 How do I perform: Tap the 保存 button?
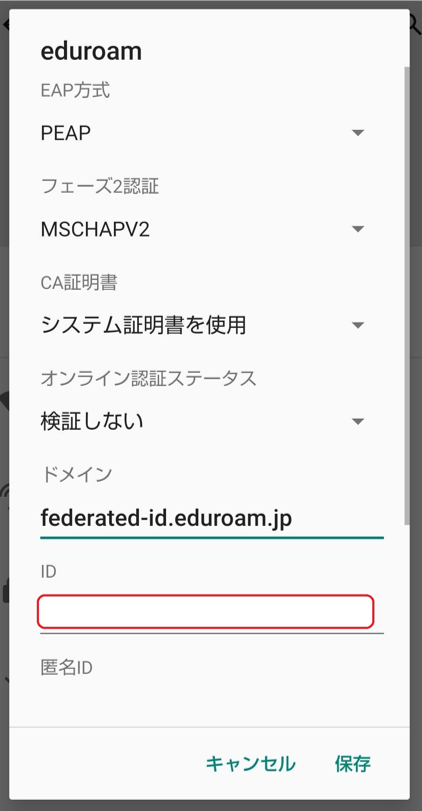click(x=353, y=763)
